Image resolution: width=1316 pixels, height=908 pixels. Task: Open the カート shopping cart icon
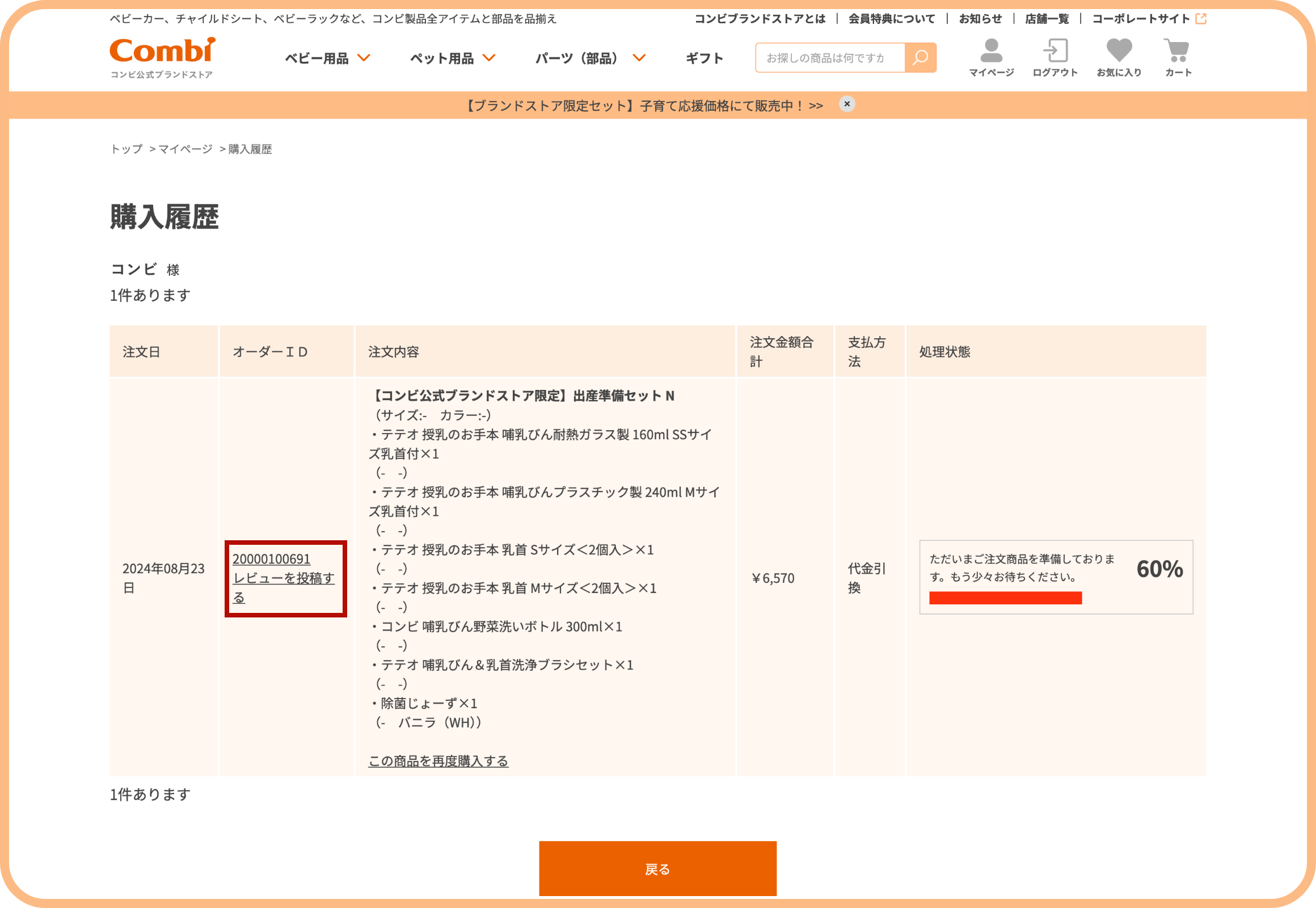point(1178,57)
